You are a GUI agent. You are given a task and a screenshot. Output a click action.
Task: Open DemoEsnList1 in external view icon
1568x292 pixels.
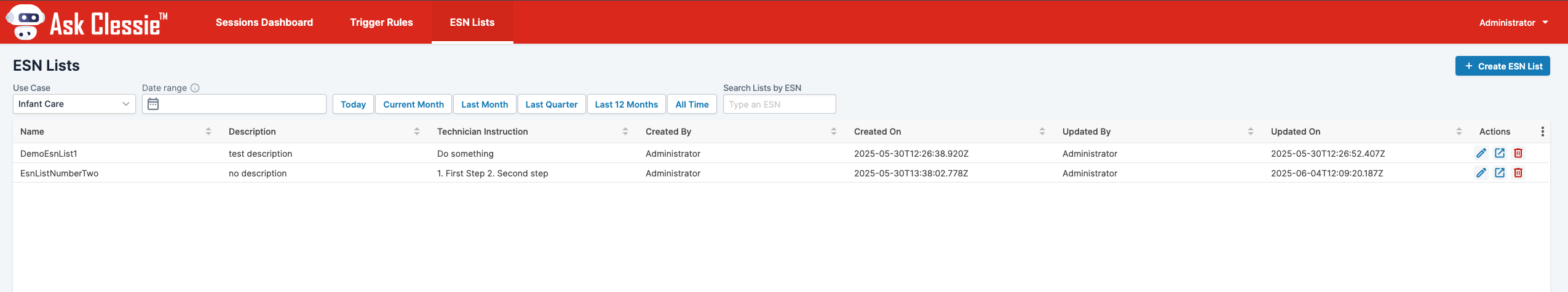pos(1499,153)
